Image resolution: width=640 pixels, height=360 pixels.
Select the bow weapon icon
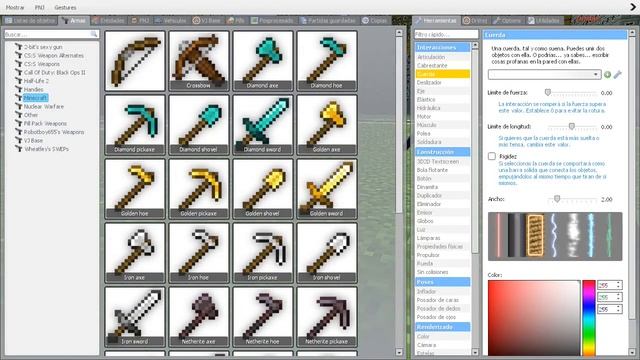click(x=135, y=60)
